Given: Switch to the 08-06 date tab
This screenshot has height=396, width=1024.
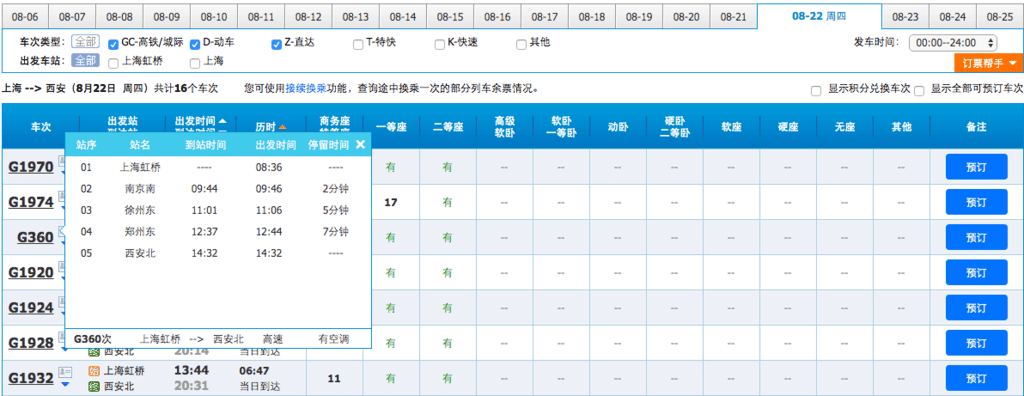Looking at the screenshot, I should pos(25,16).
